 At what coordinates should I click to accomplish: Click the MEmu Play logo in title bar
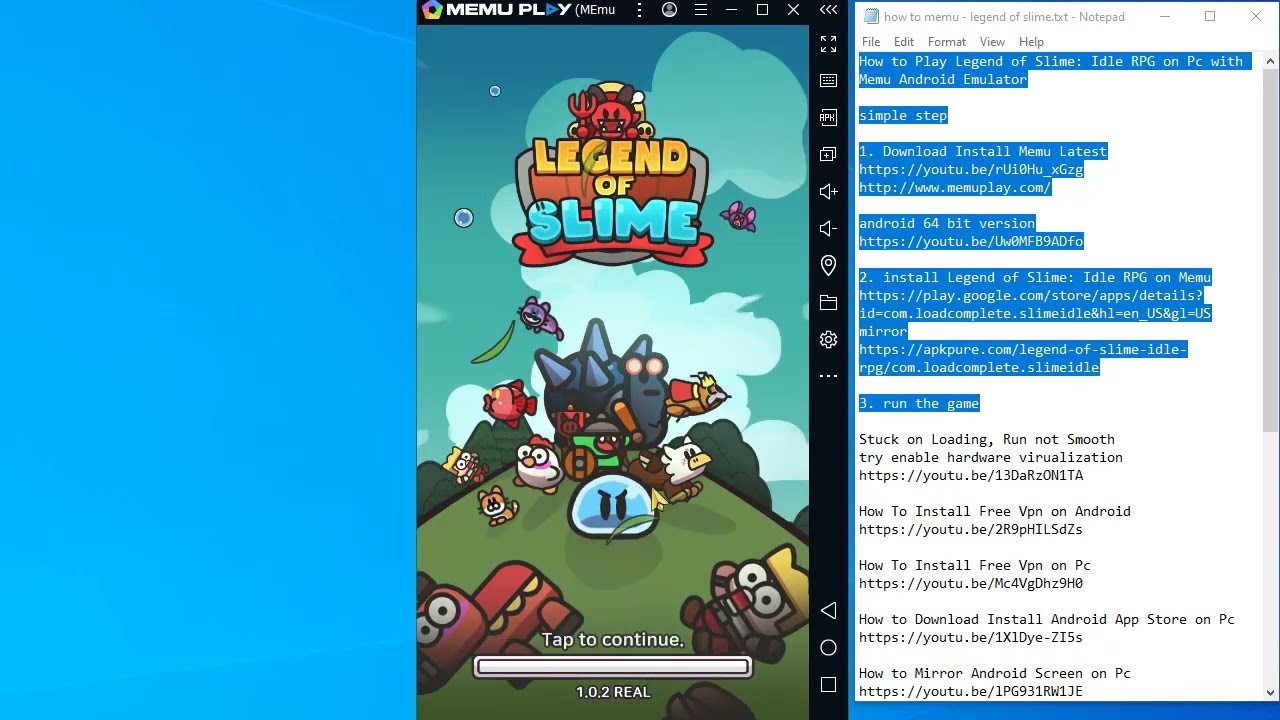pyautogui.click(x=496, y=10)
